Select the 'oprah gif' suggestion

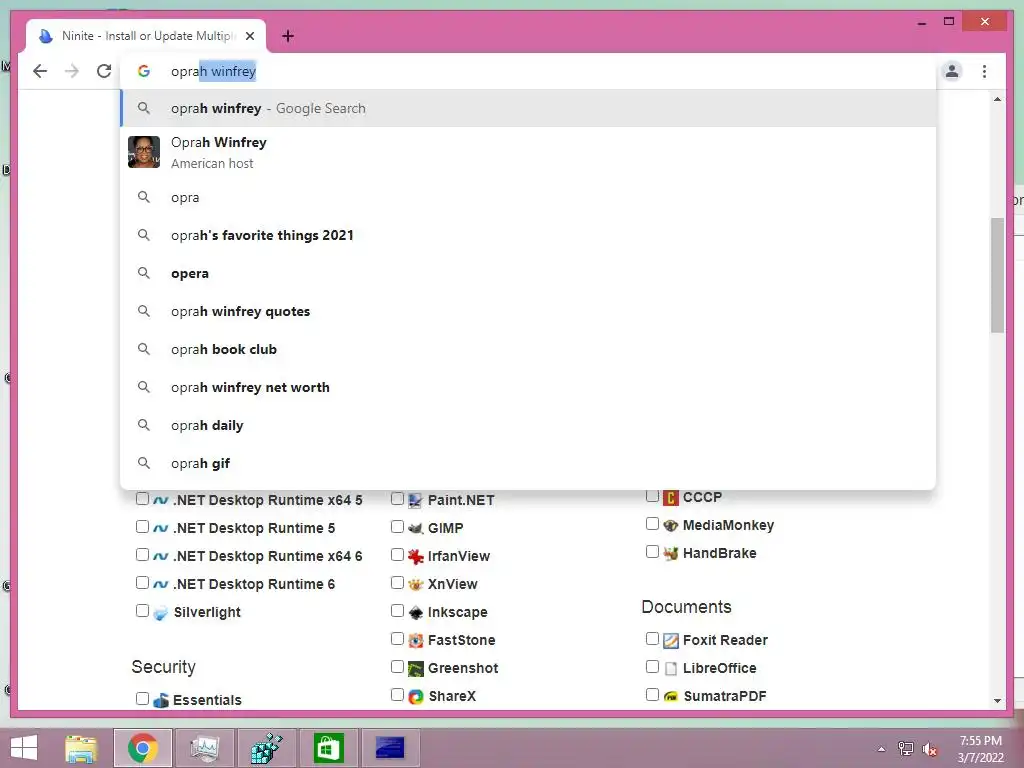click(528, 462)
